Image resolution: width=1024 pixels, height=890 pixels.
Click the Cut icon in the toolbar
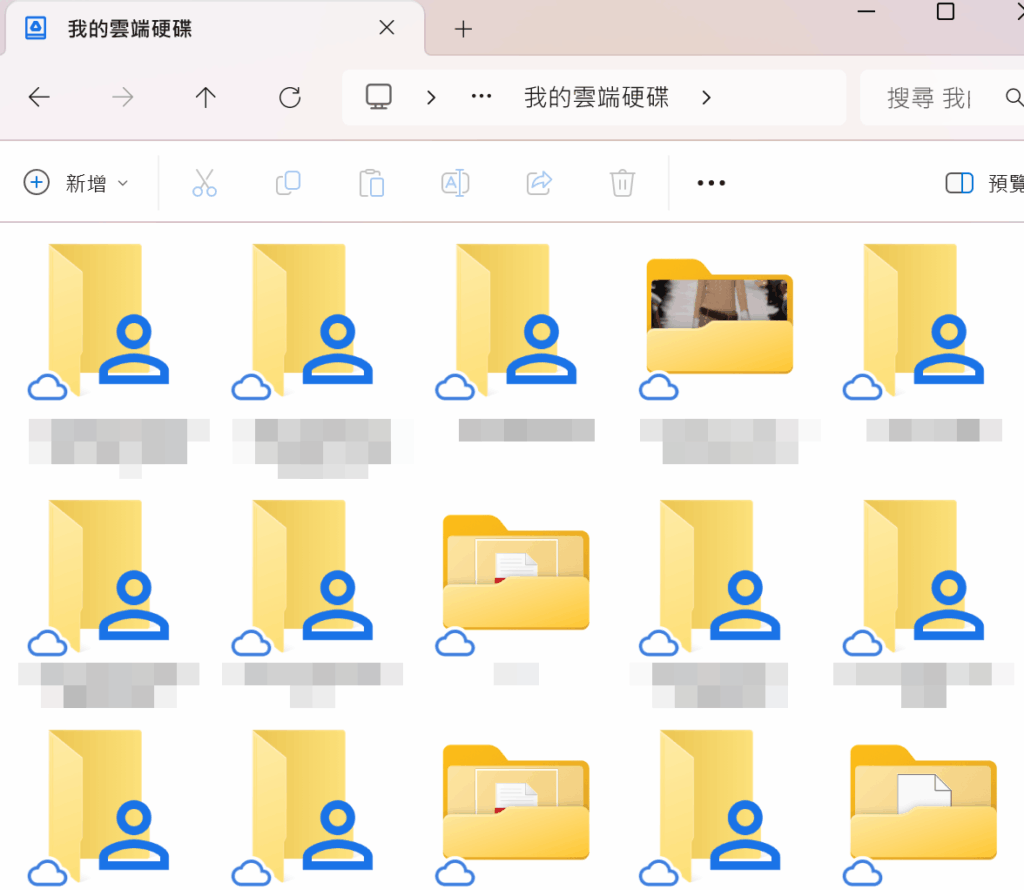204,182
